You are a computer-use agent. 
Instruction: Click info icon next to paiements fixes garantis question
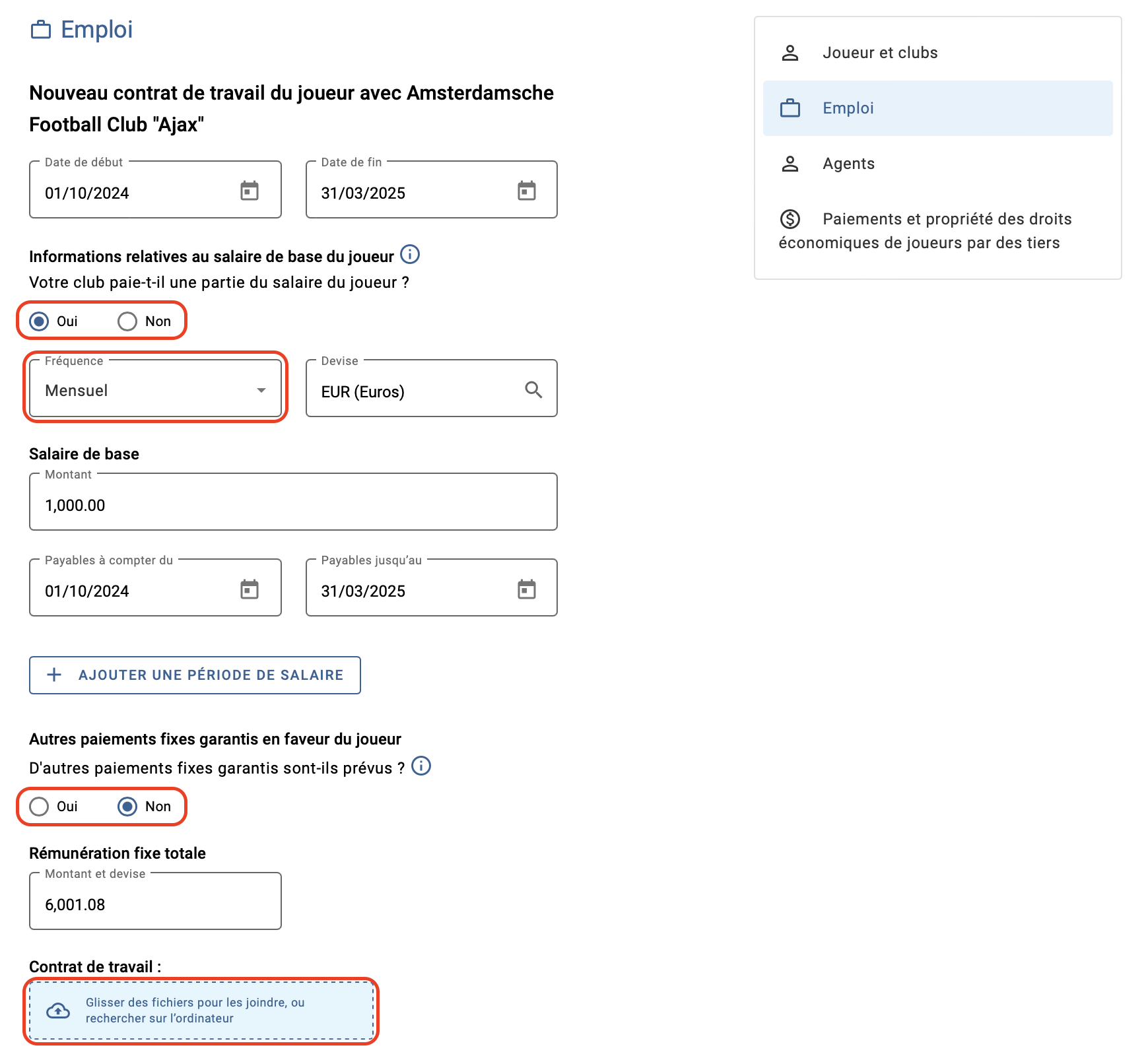421,766
